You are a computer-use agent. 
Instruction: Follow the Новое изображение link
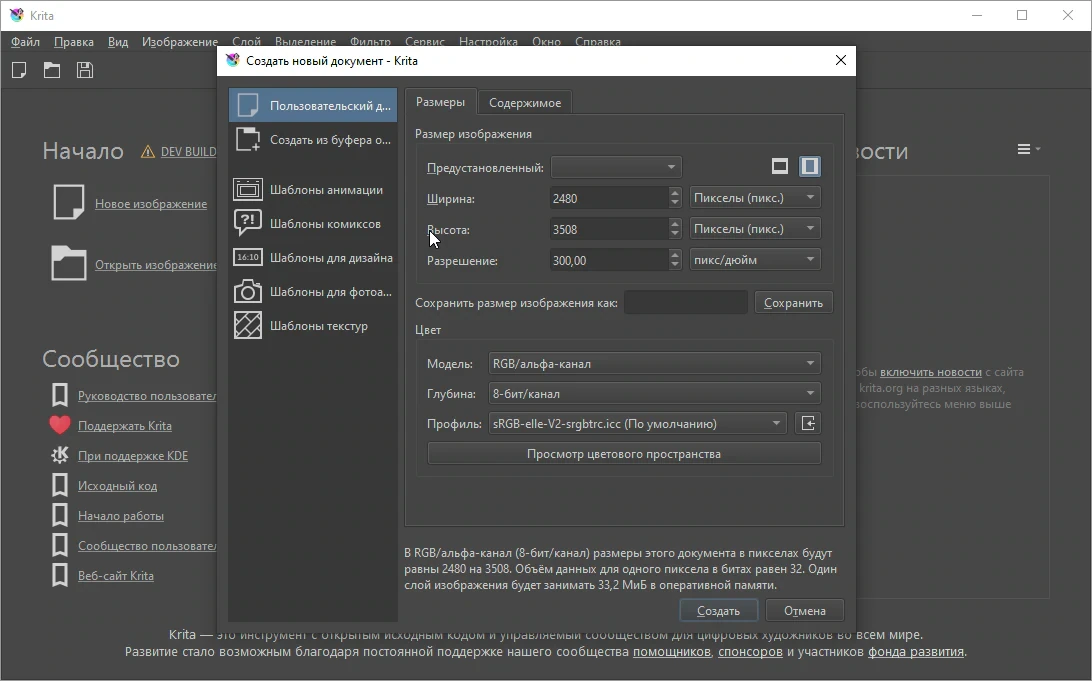tap(151, 203)
